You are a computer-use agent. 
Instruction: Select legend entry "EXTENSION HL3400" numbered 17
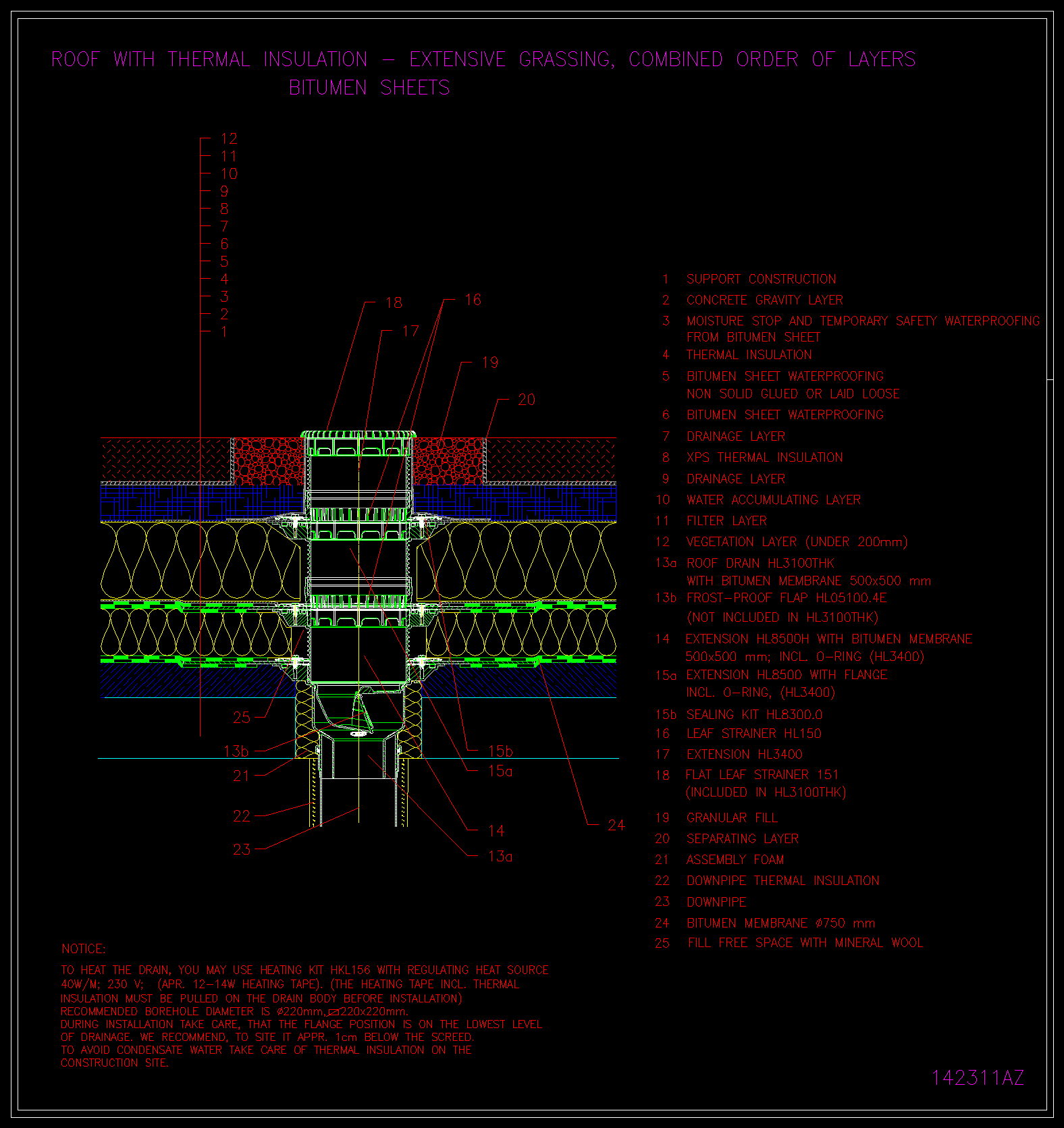point(745,754)
